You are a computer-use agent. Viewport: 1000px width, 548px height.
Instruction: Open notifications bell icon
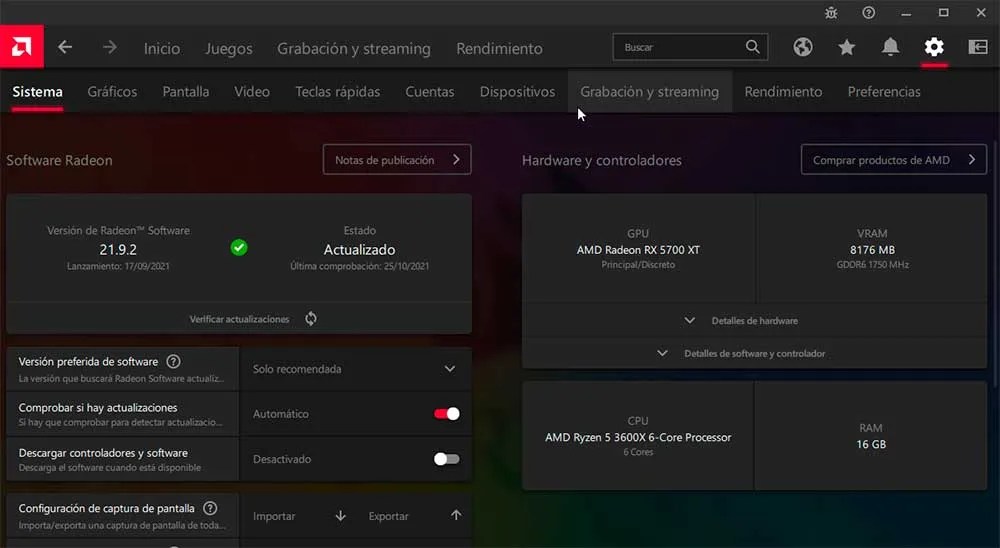pyautogui.click(x=890, y=47)
